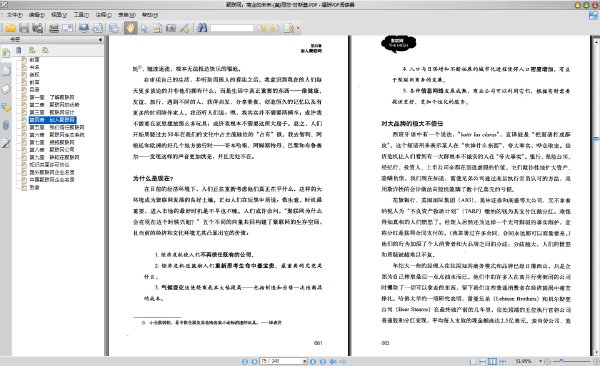Open the first bookmark in the tree
Screen dimensions: 600x366
pos(34,60)
